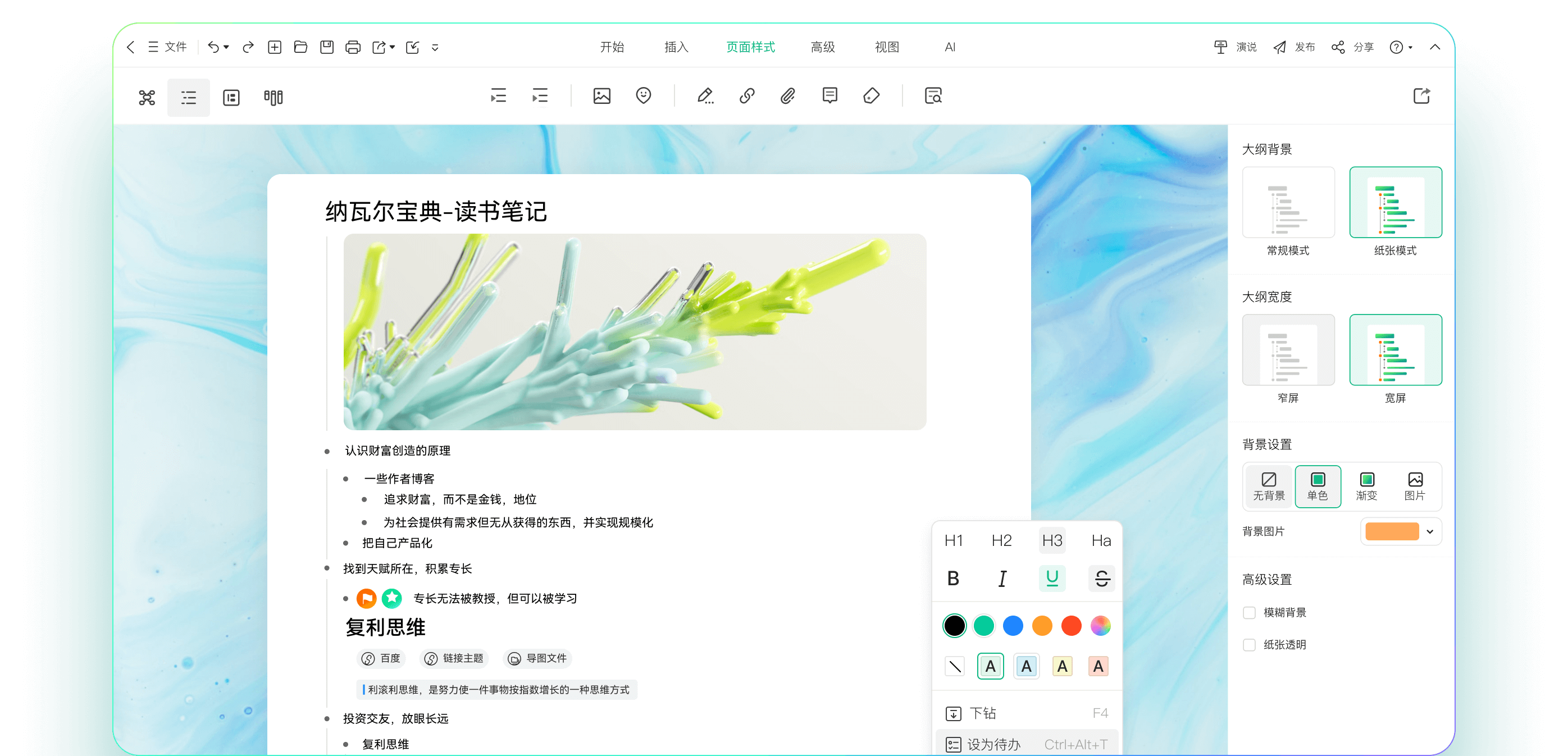Click the save disk icon
Viewport: 1568px width, 756px height.
327,47
